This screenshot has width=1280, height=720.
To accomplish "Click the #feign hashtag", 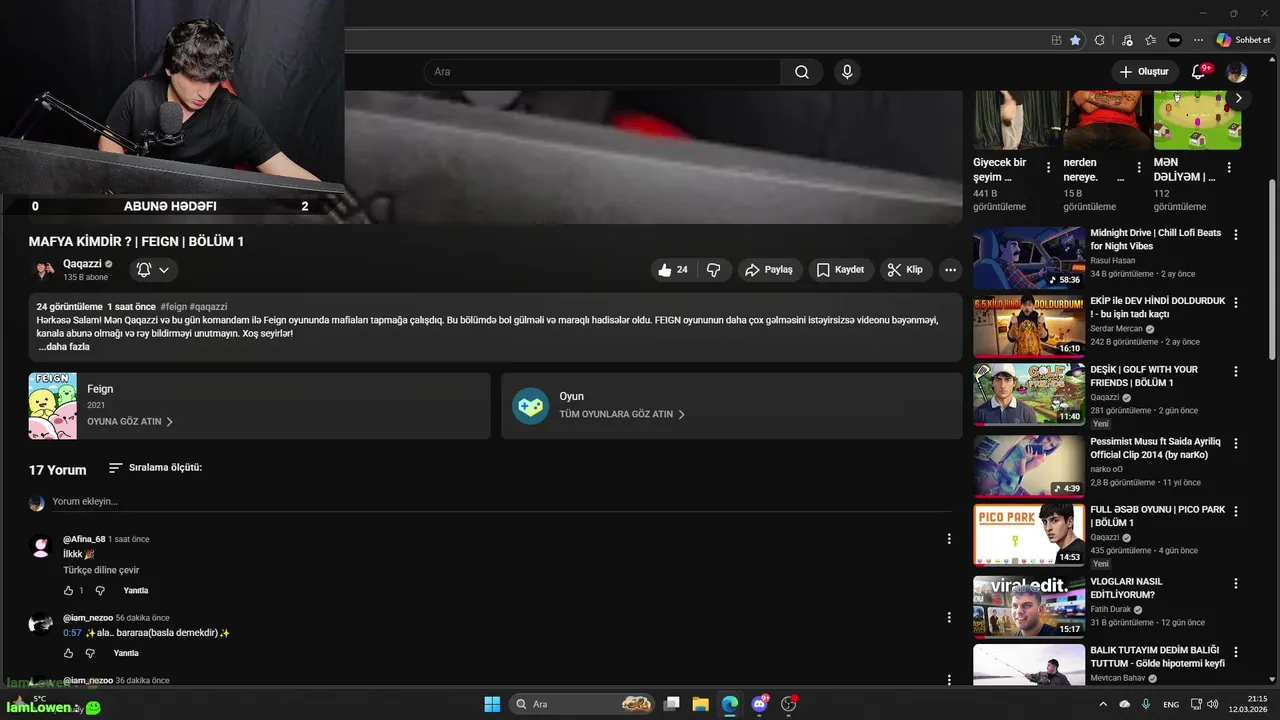I will 173,307.
